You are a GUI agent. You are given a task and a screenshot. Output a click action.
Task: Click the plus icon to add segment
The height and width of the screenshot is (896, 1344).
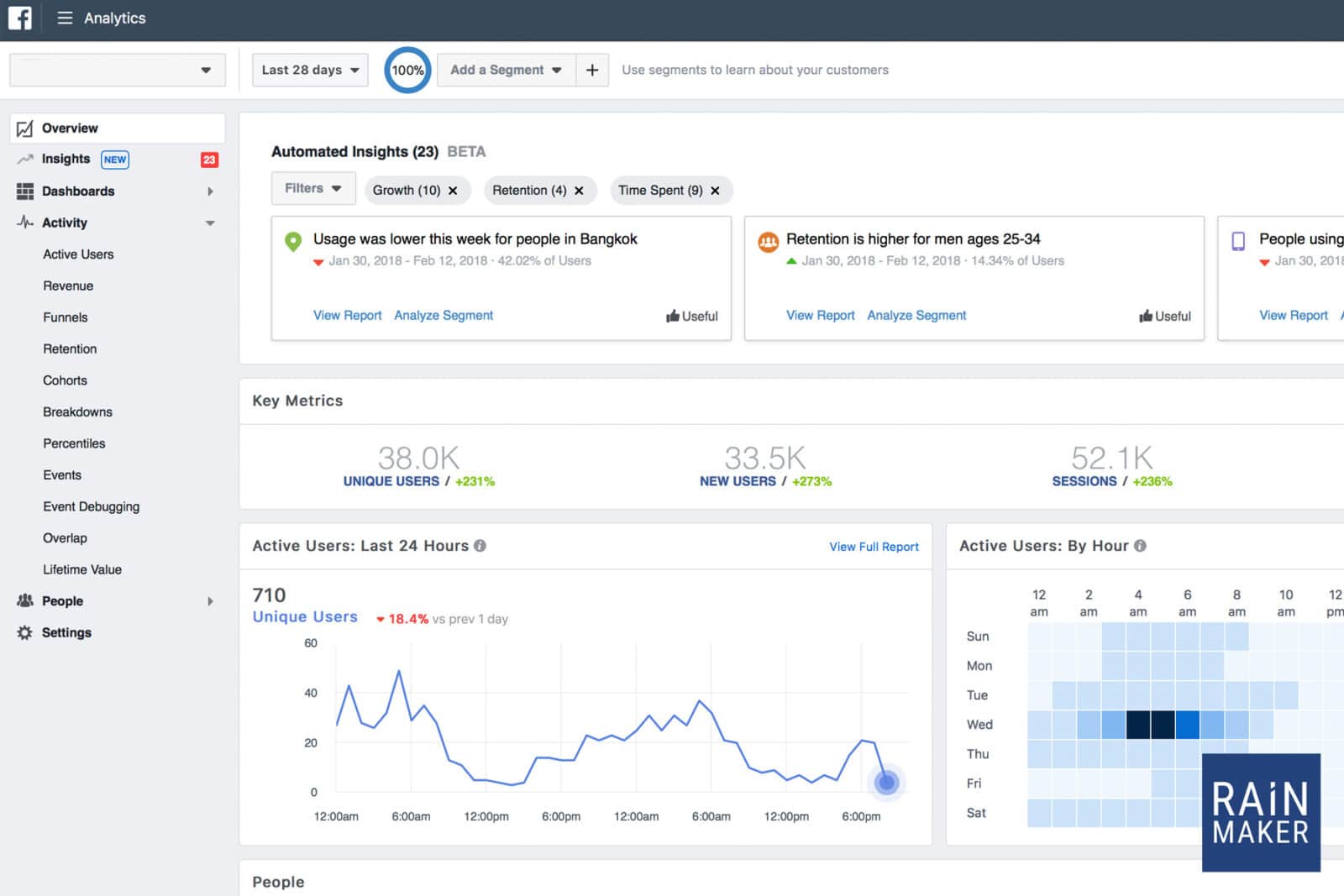[x=592, y=70]
